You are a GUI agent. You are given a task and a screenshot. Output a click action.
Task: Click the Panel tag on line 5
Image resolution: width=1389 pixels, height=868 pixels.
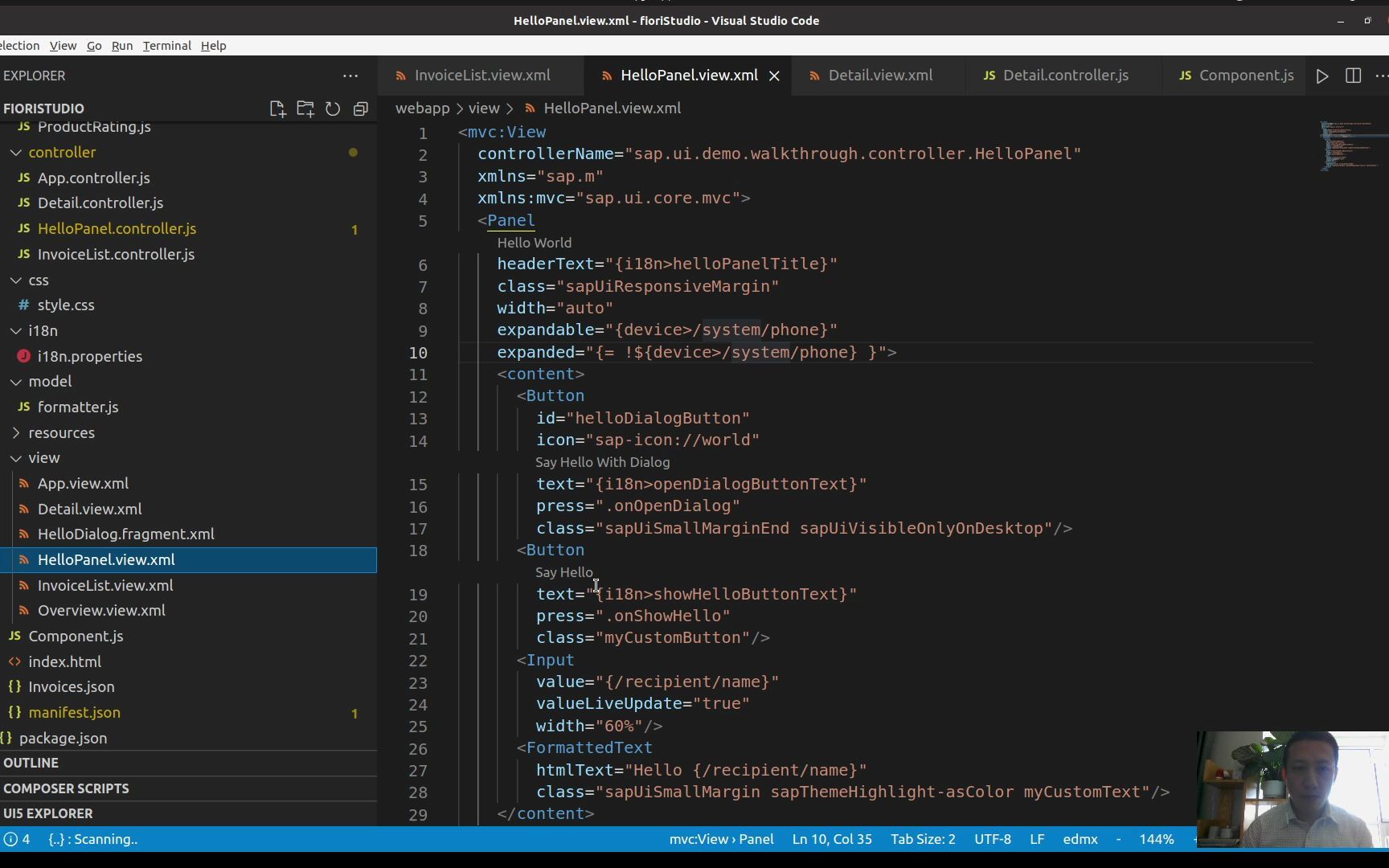[511, 221]
